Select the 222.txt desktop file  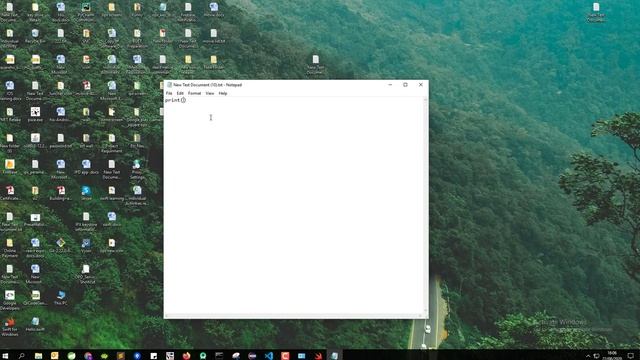click(x=60, y=36)
